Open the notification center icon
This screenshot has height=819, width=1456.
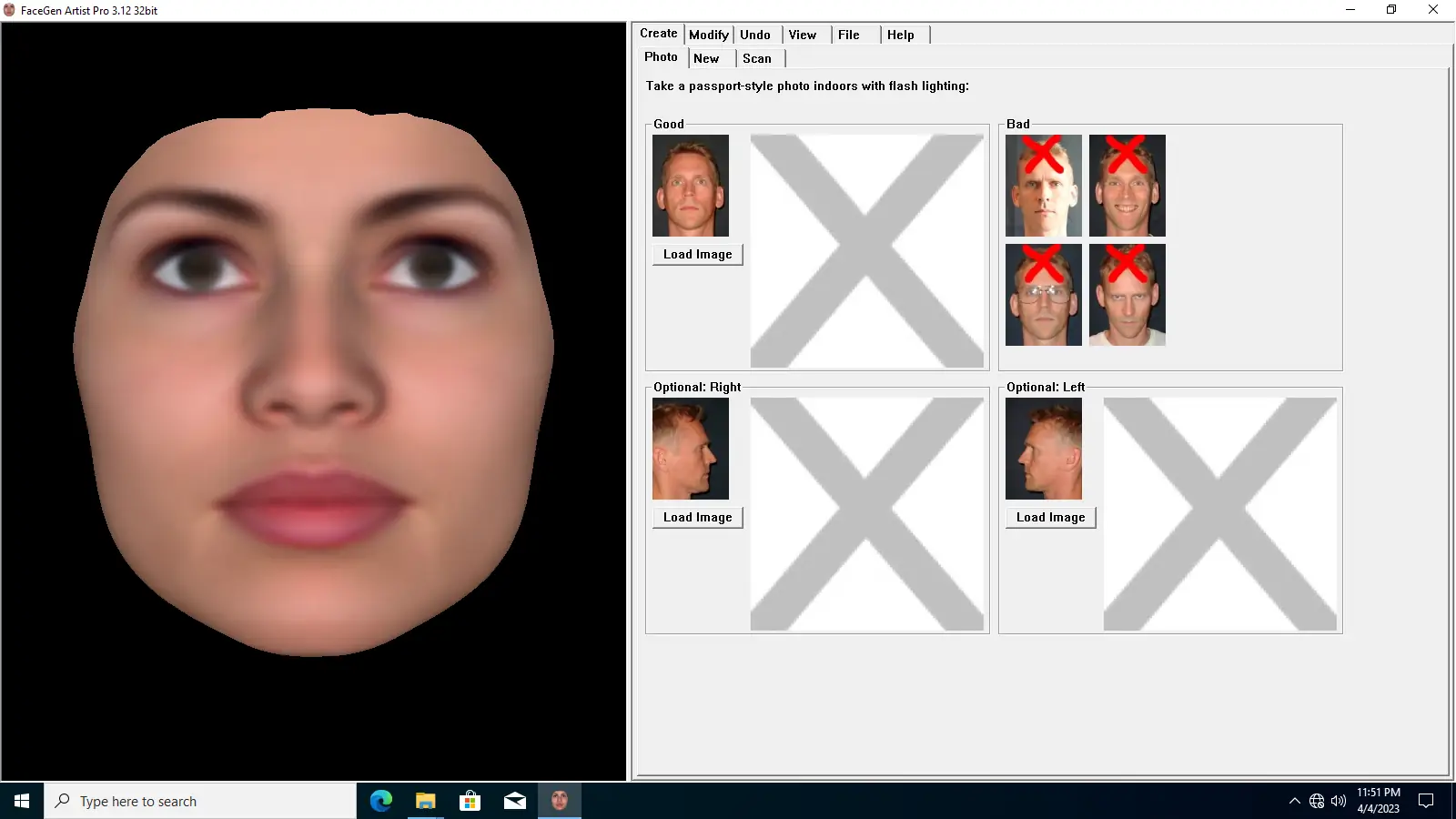1426,801
